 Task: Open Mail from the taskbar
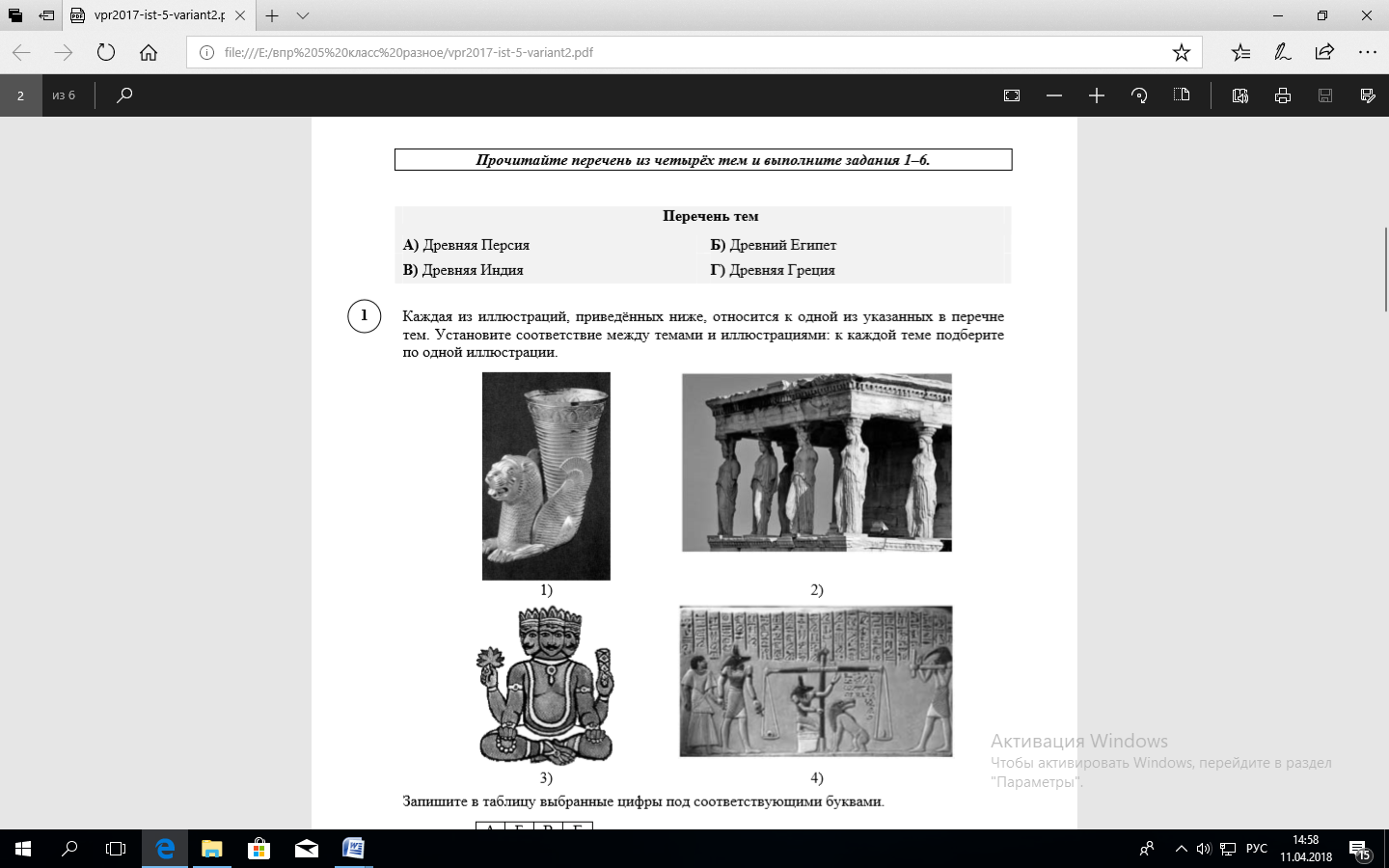pos(306,849)
